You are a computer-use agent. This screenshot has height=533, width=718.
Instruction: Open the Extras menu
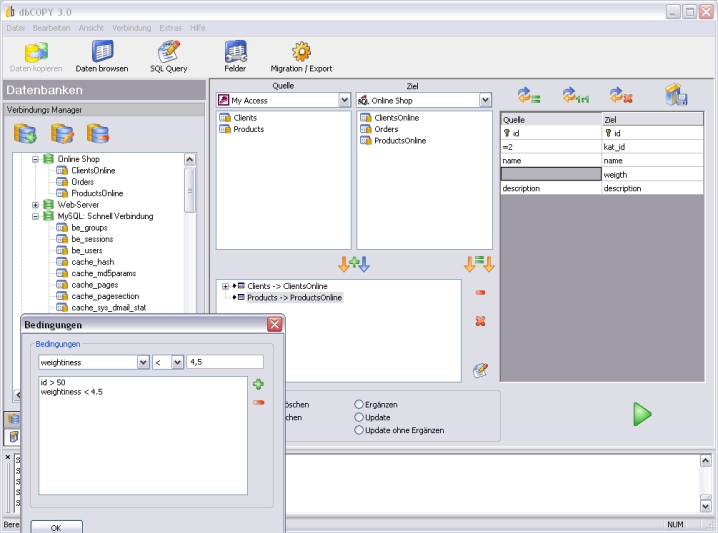tap(171, 28)
